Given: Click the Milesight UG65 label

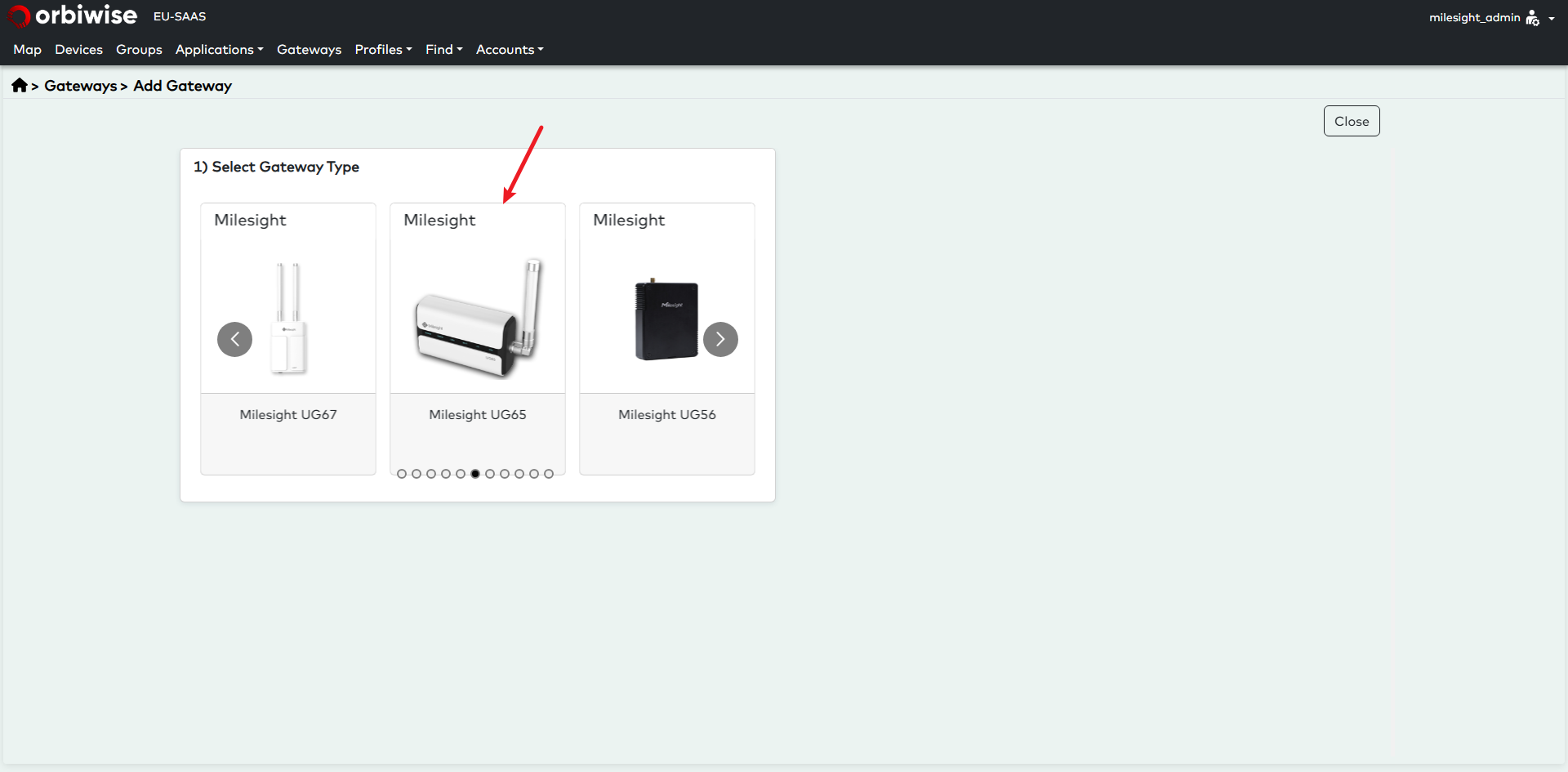Looking at the screenshot, I should pos(478,414).
